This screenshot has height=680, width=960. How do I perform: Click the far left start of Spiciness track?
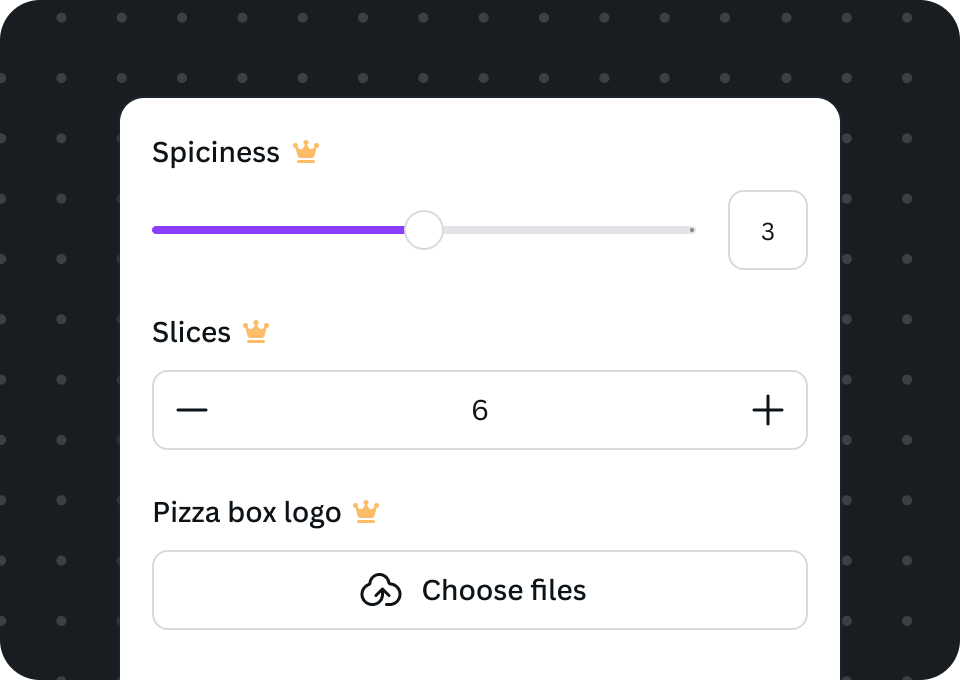(156, 230)
